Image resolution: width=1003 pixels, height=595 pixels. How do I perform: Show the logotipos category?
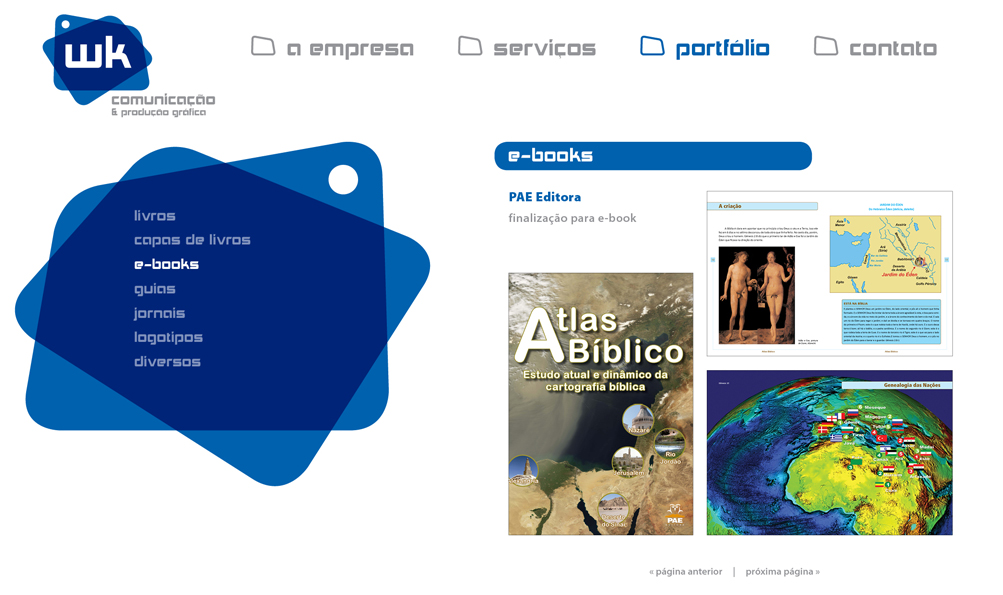coord(168,337)
